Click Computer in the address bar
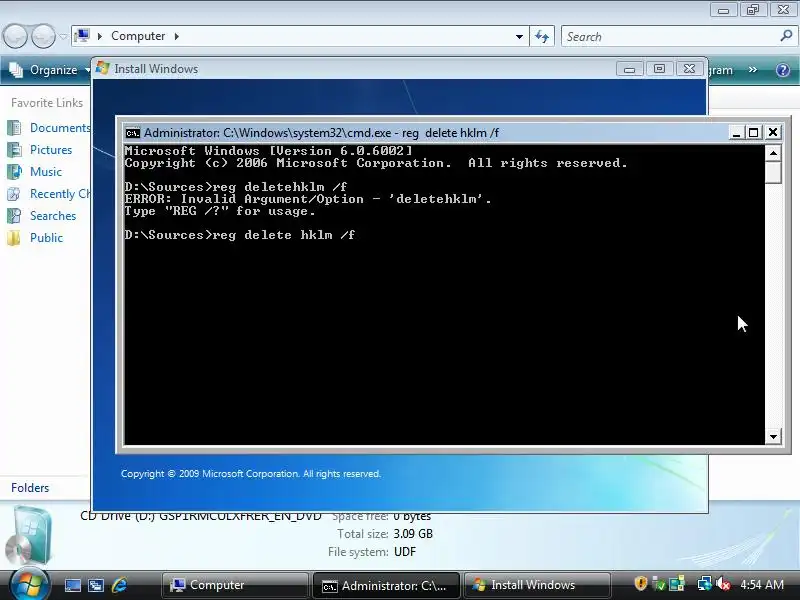Image resolution: width=800 pixels, height=600 pixels. tap(138, 36)
